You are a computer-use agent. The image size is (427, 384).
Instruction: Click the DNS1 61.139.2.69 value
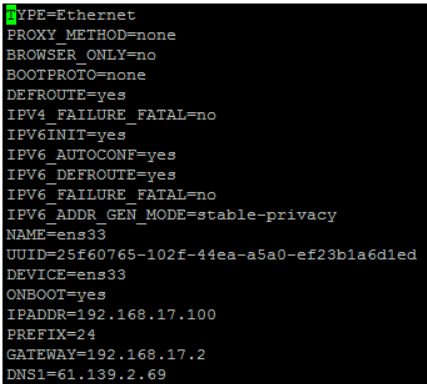(x=111, y=375)
